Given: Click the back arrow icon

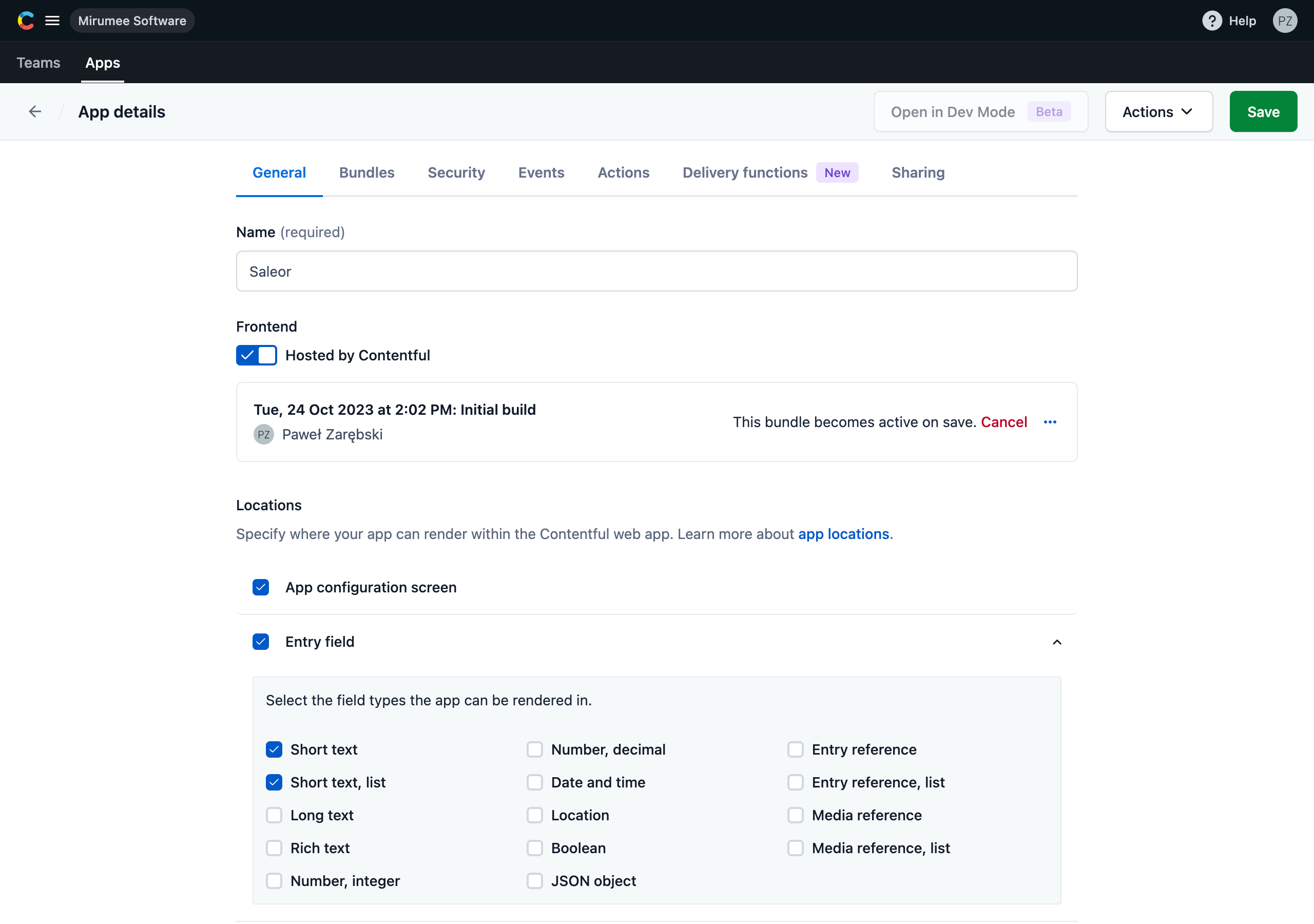Looking at the screenshot, I should 35,111.
